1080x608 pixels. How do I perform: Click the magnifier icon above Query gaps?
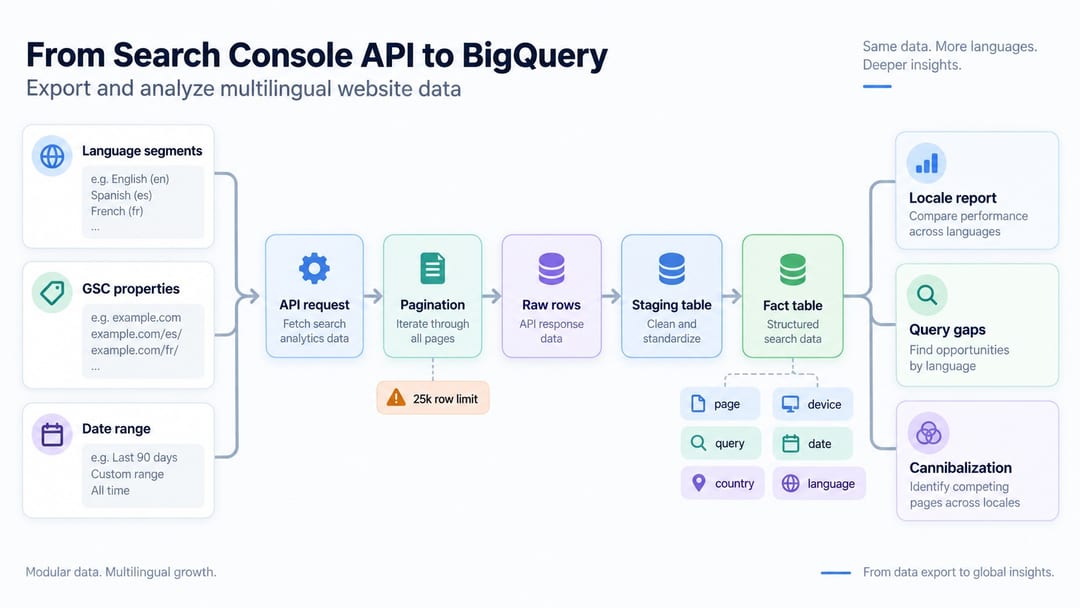(927, 295)
